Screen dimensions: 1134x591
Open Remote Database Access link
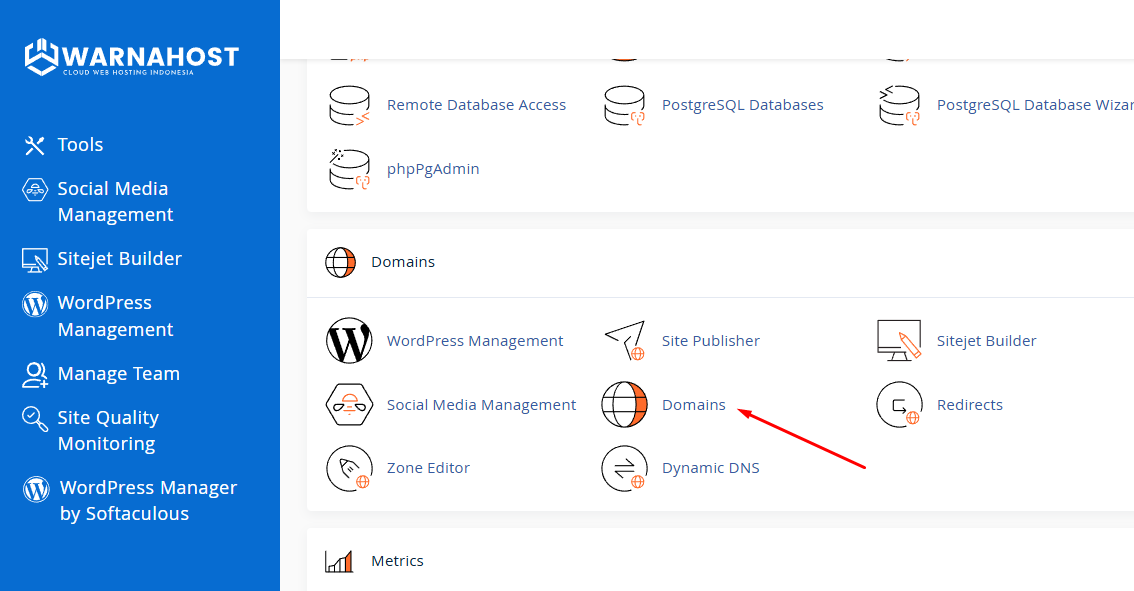pyautogui.click(x=476, y=105)
